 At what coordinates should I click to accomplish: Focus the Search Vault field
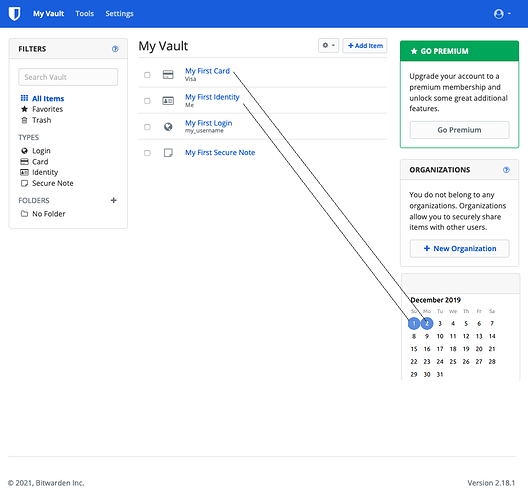click(x=68, y=77)
